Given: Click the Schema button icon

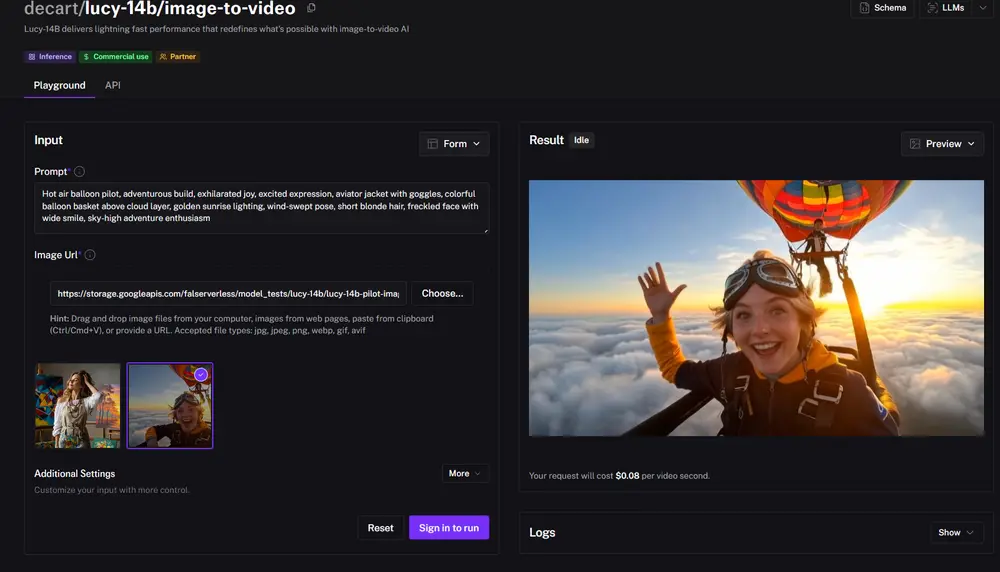Looking at the screenshot, I should tap(865, 8).
